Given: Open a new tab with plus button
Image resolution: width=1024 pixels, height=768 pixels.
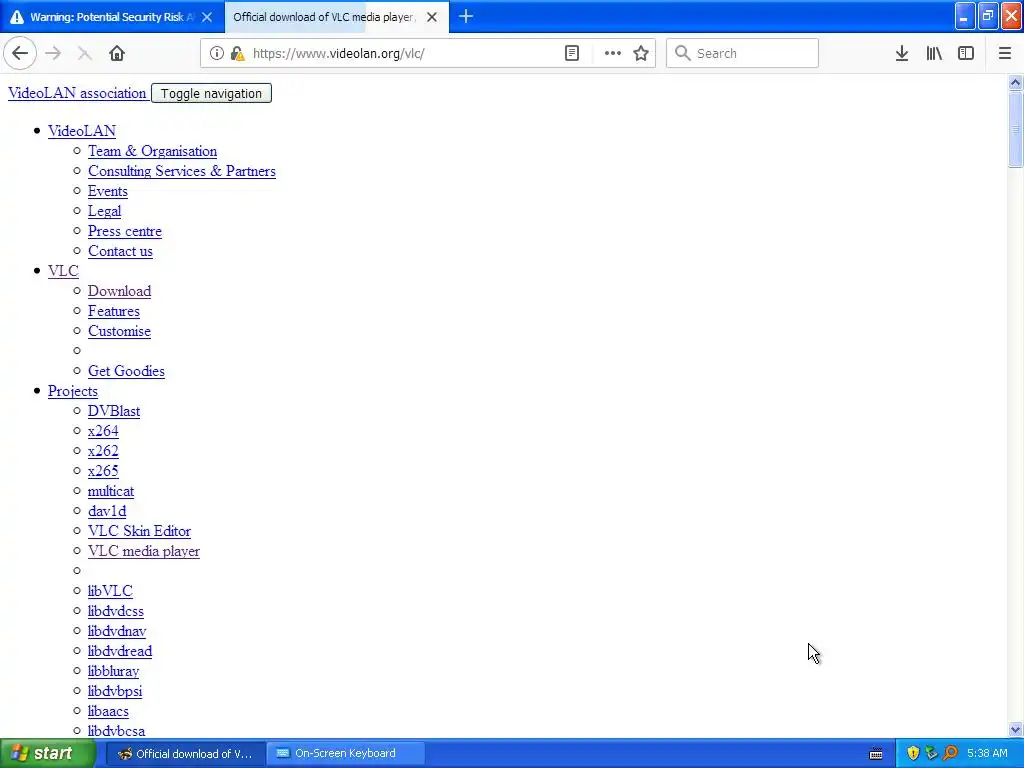Looking at the screenshot, I should tap(466, 17).
